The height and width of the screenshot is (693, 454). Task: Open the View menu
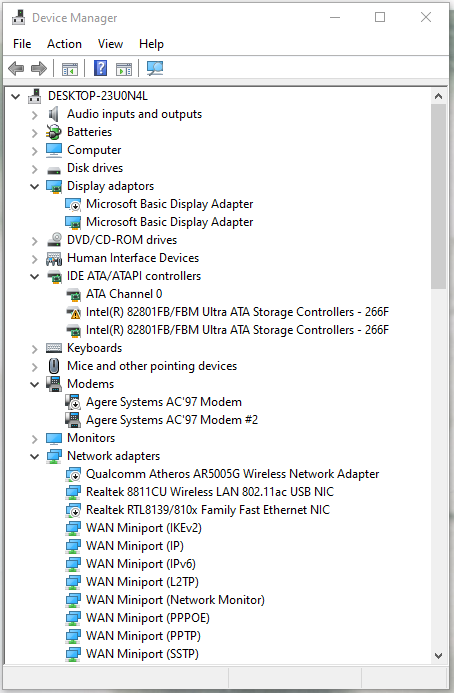(x=111, y=44)
